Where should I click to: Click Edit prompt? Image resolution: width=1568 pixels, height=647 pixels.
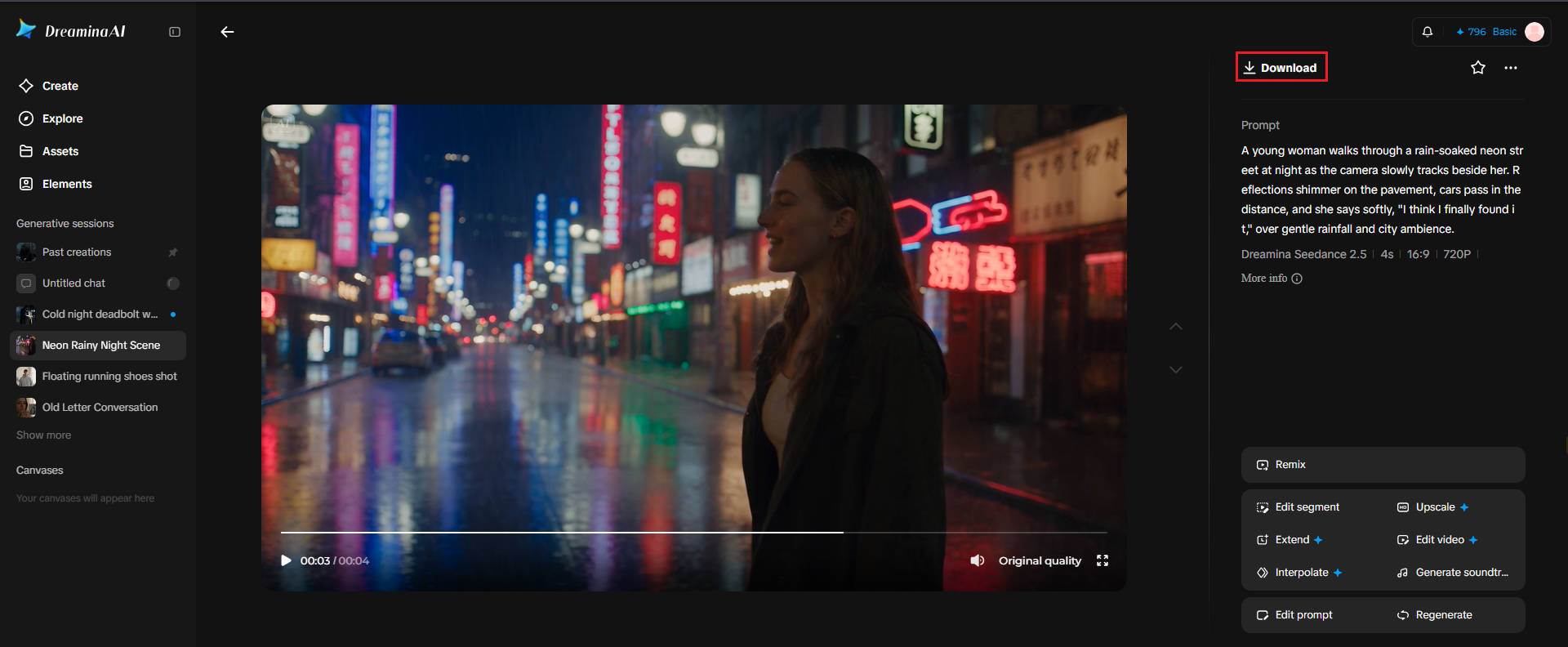coord(1294,615)
